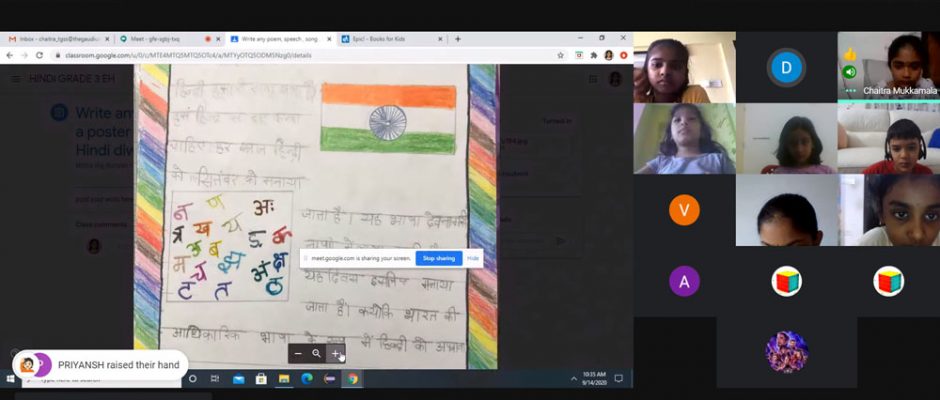Open the Chrome extensions puzzle icon

(x=593, y=55)
